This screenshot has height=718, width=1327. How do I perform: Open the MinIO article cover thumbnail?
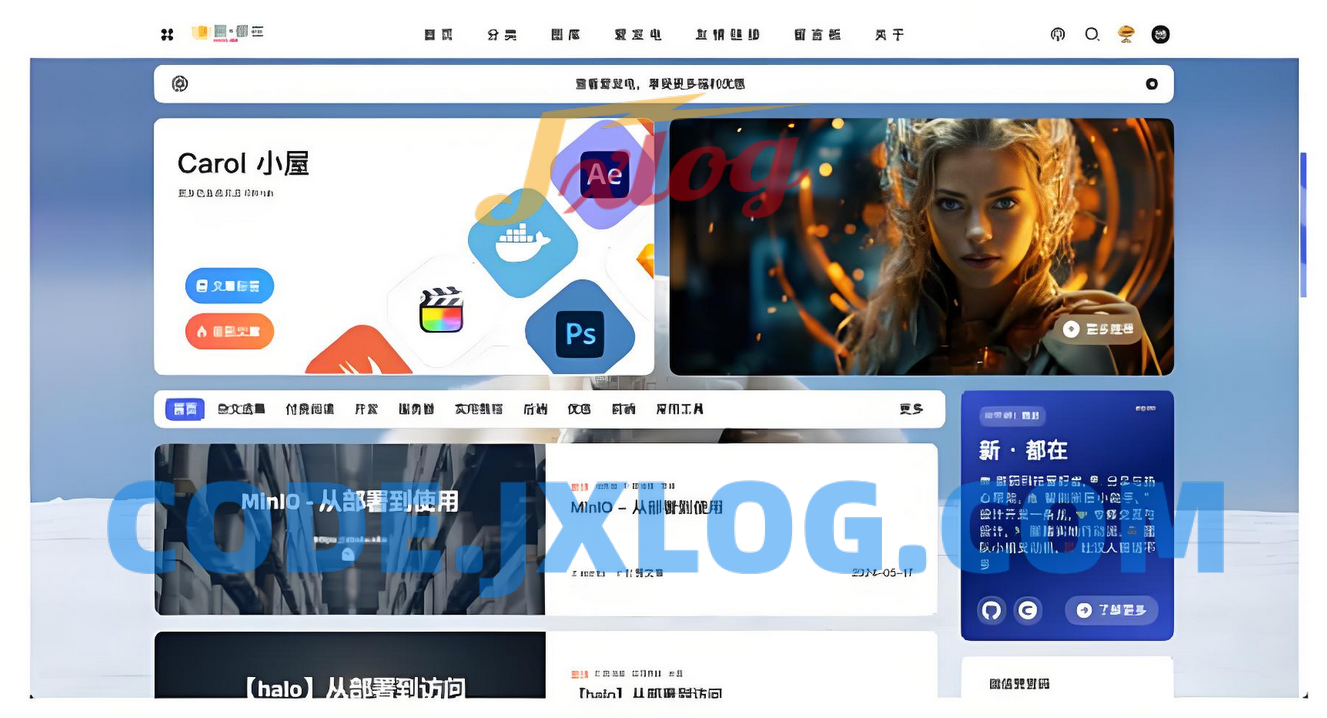349,529
